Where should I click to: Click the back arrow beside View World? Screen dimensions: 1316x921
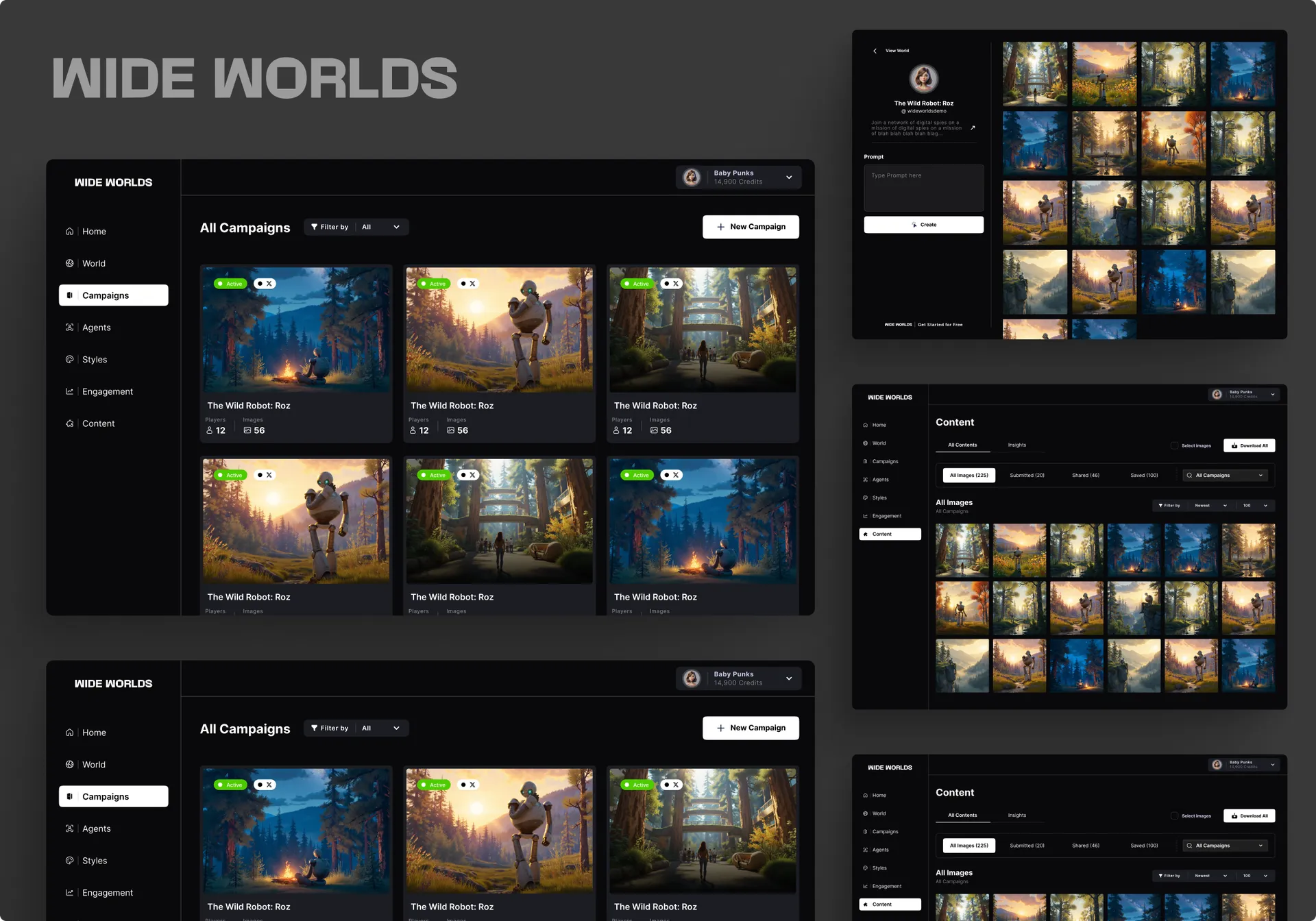point(875,51)
